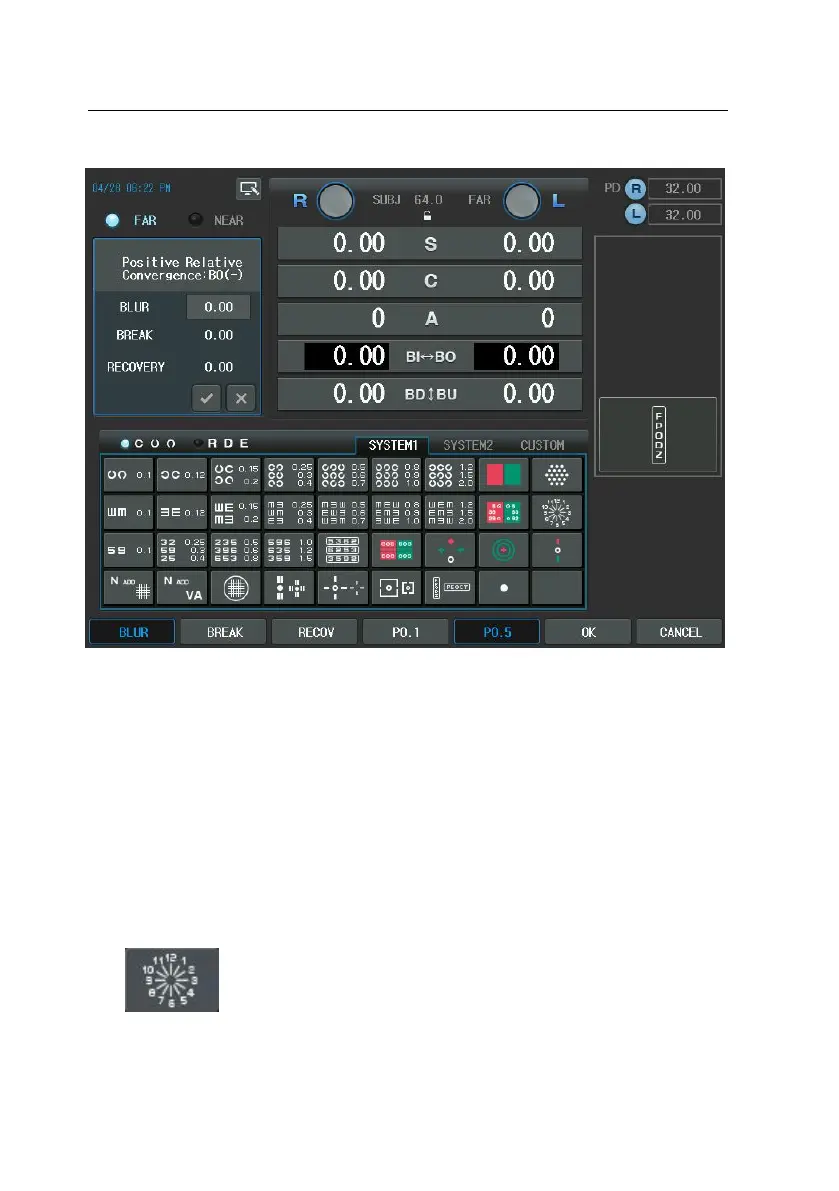Image resolution: width=839 pixels, height=1191 pixels.
Task: Toggle the left eye (L) occluder circle
Action: tap(522, 201)
